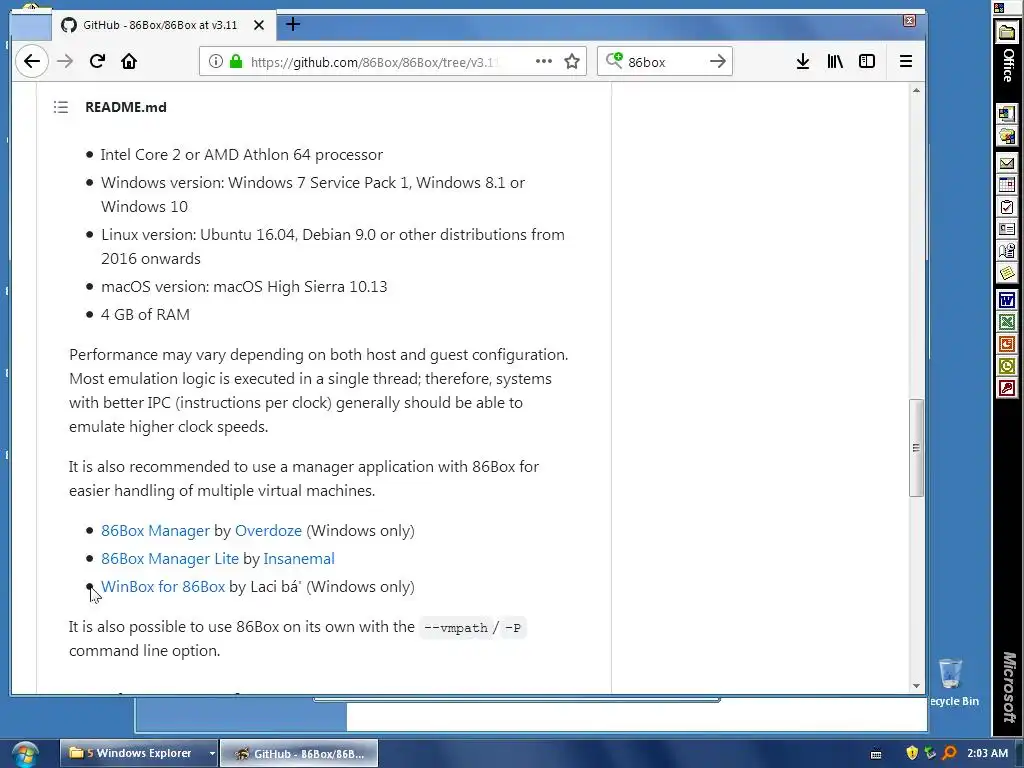Click the green secure connection padlock
The image size is (1024, 768).
click(x=236, y=61)
